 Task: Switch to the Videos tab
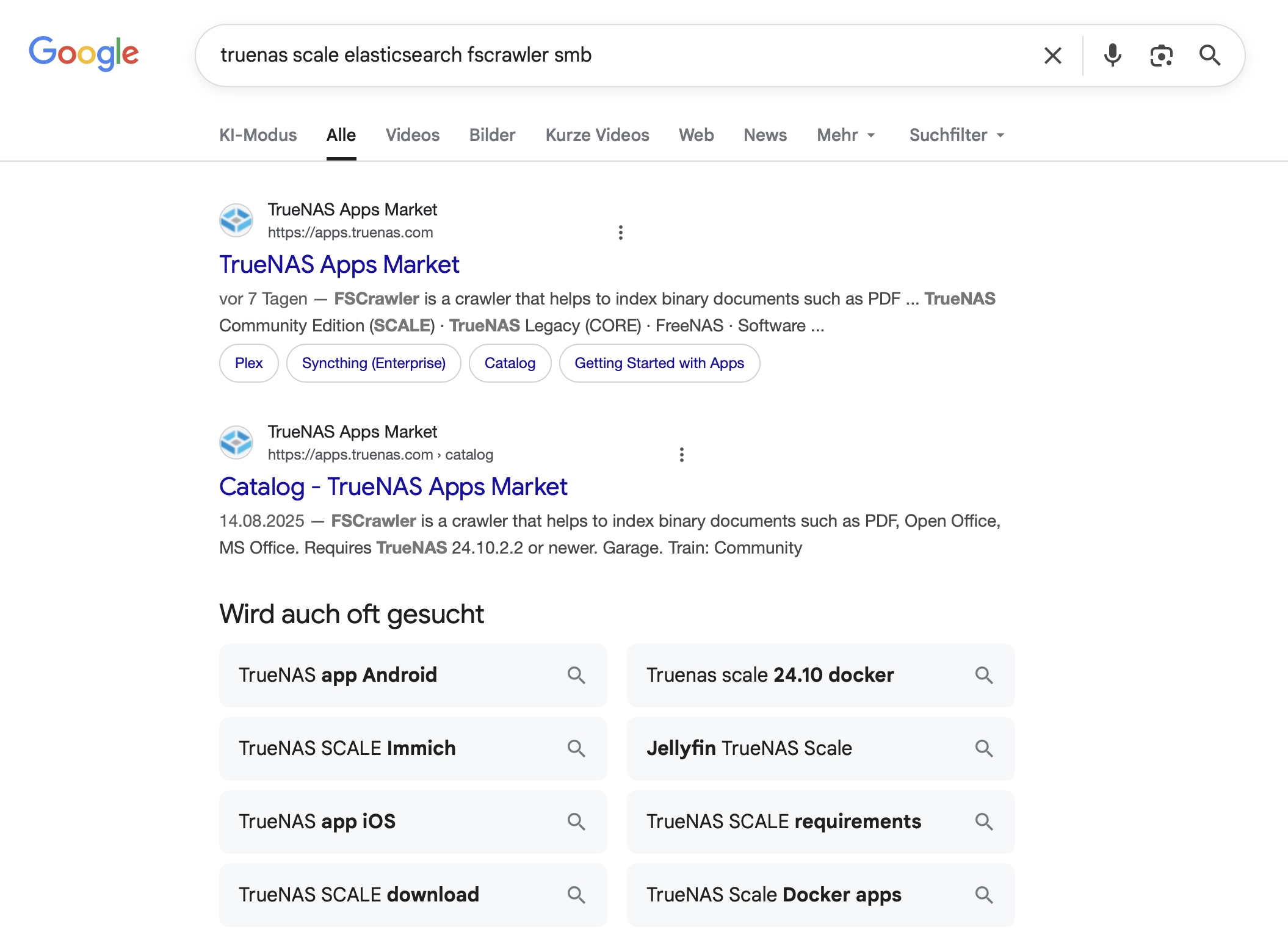(x=412, y=135)
